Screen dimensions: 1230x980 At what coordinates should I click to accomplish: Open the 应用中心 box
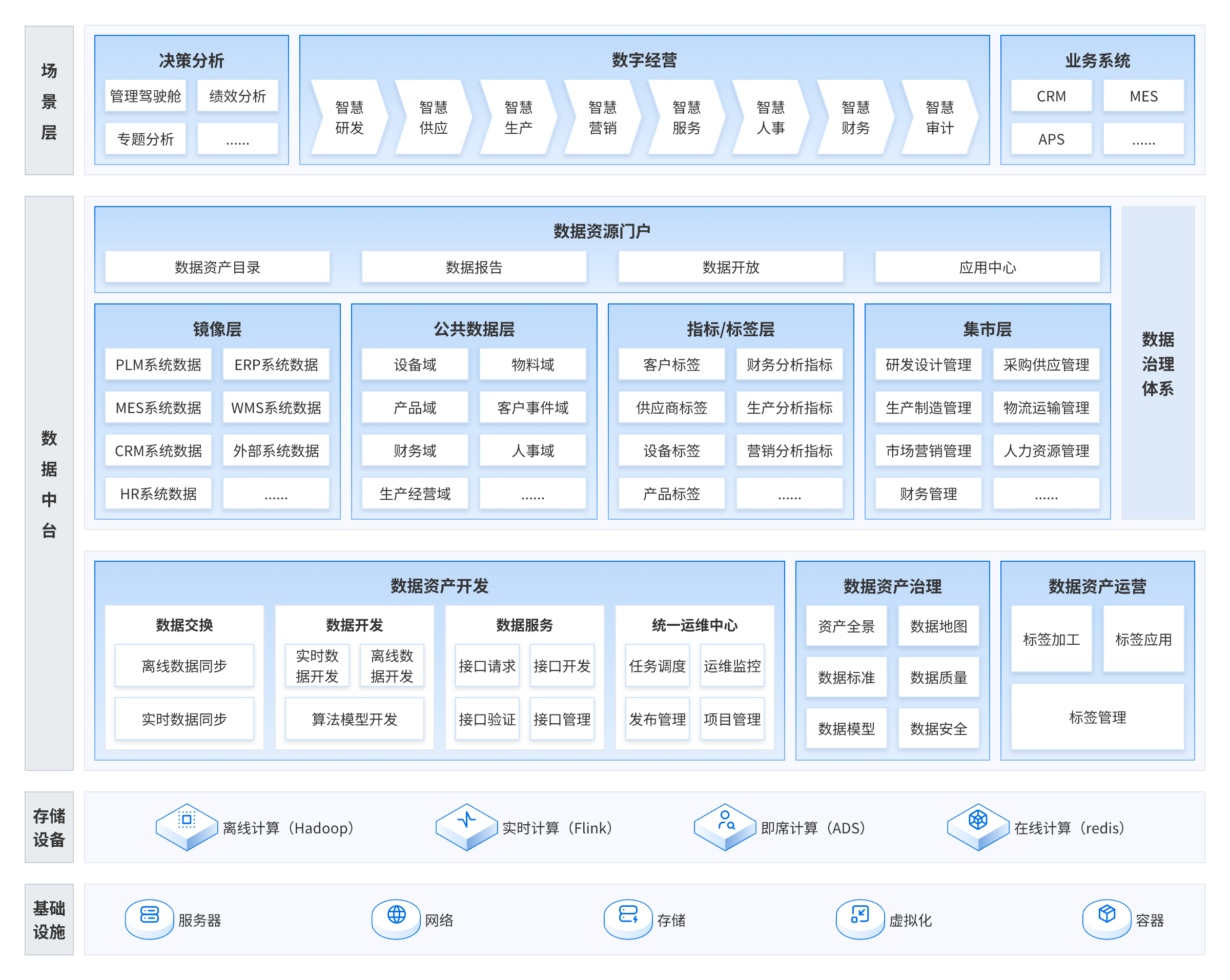point(987,267)
